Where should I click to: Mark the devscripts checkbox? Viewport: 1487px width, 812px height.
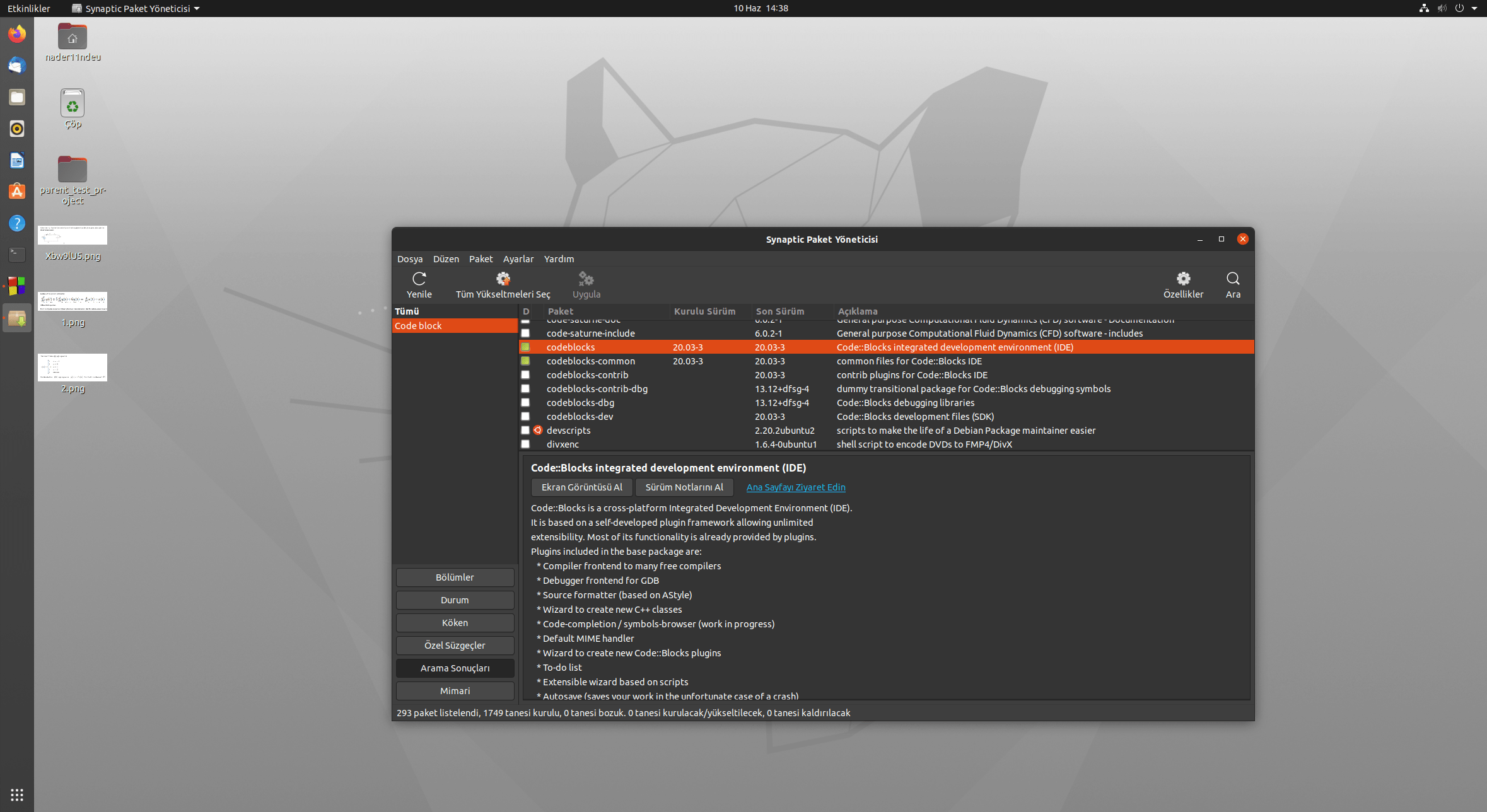[525, 430]
